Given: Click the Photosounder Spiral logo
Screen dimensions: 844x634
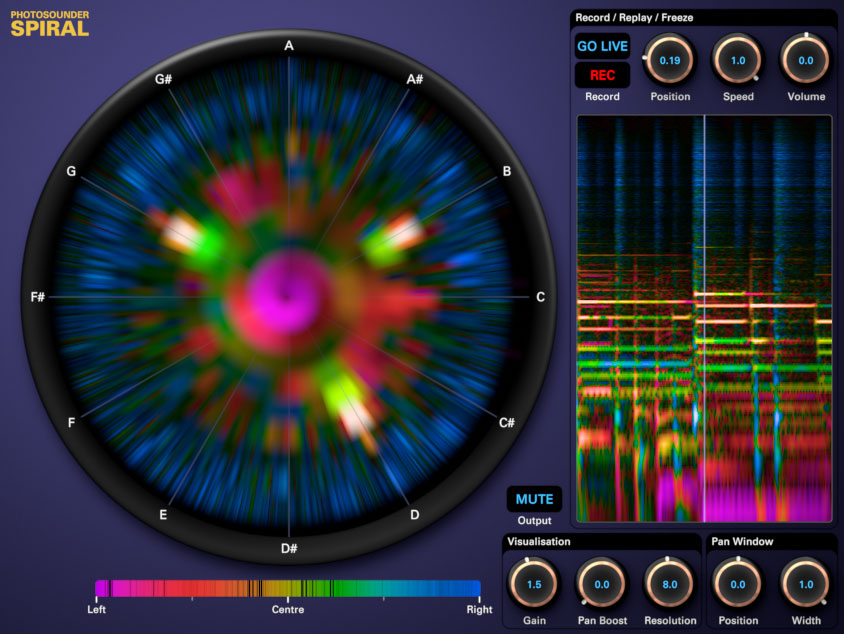Looking at the screenshot, I should [x=50, y=23].
